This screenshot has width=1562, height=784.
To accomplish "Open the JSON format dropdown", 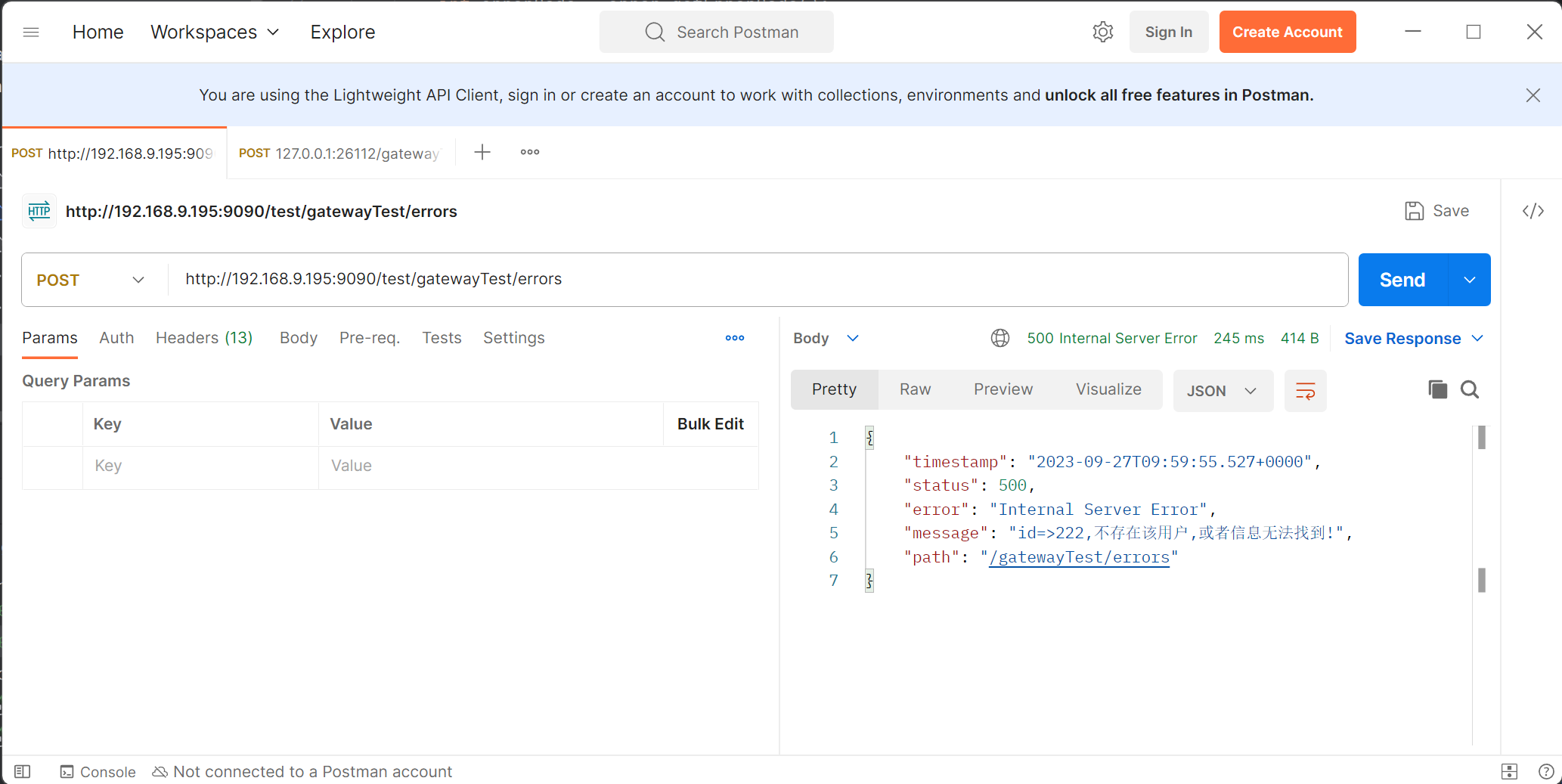I will point(1222,391).
